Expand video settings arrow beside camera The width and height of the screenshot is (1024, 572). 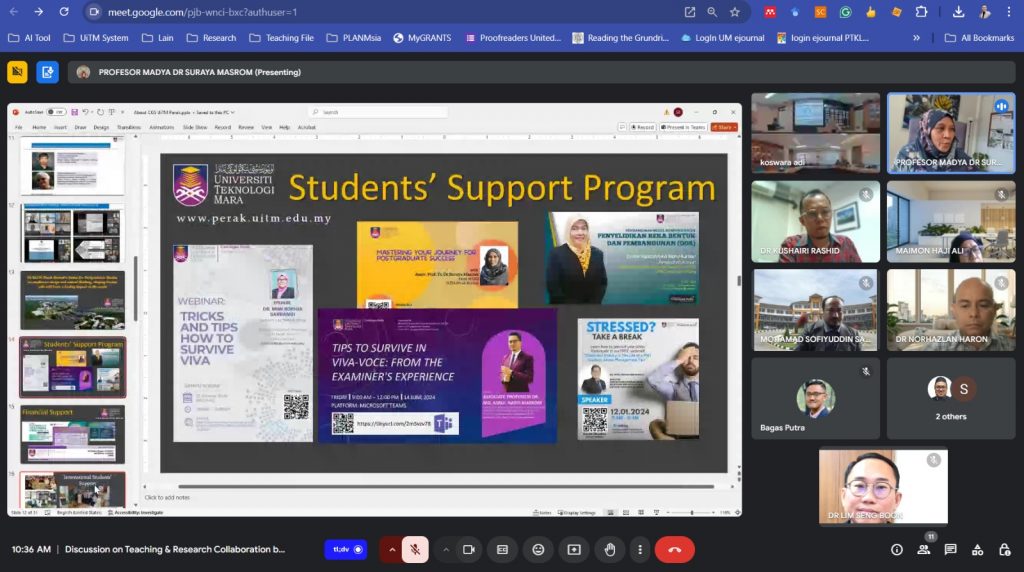click(446, 549)
